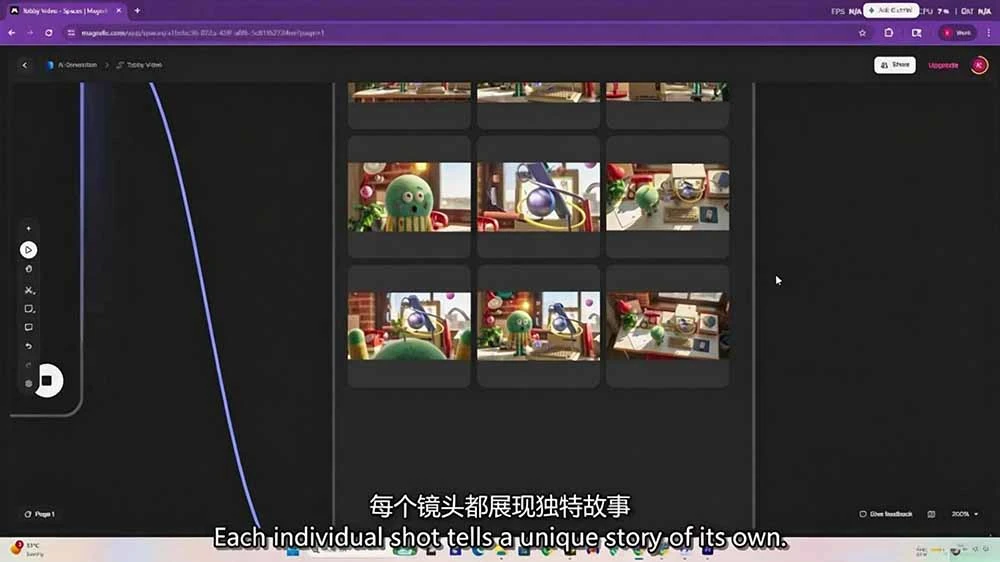Click the browser forward arrow

pyautogui.click(x=30, y=33)
